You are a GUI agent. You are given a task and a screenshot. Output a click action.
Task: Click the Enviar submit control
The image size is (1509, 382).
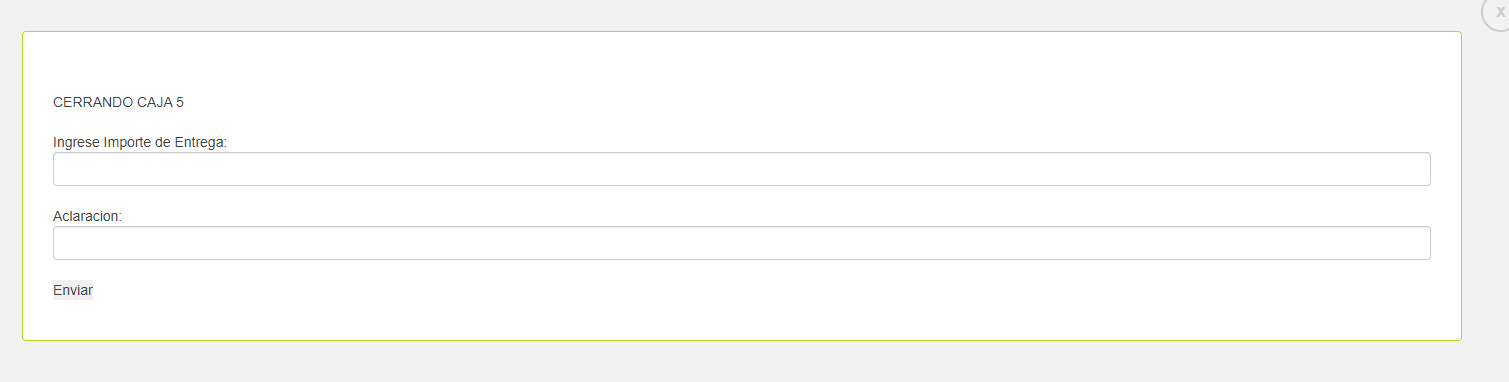(x=73, y=290)
